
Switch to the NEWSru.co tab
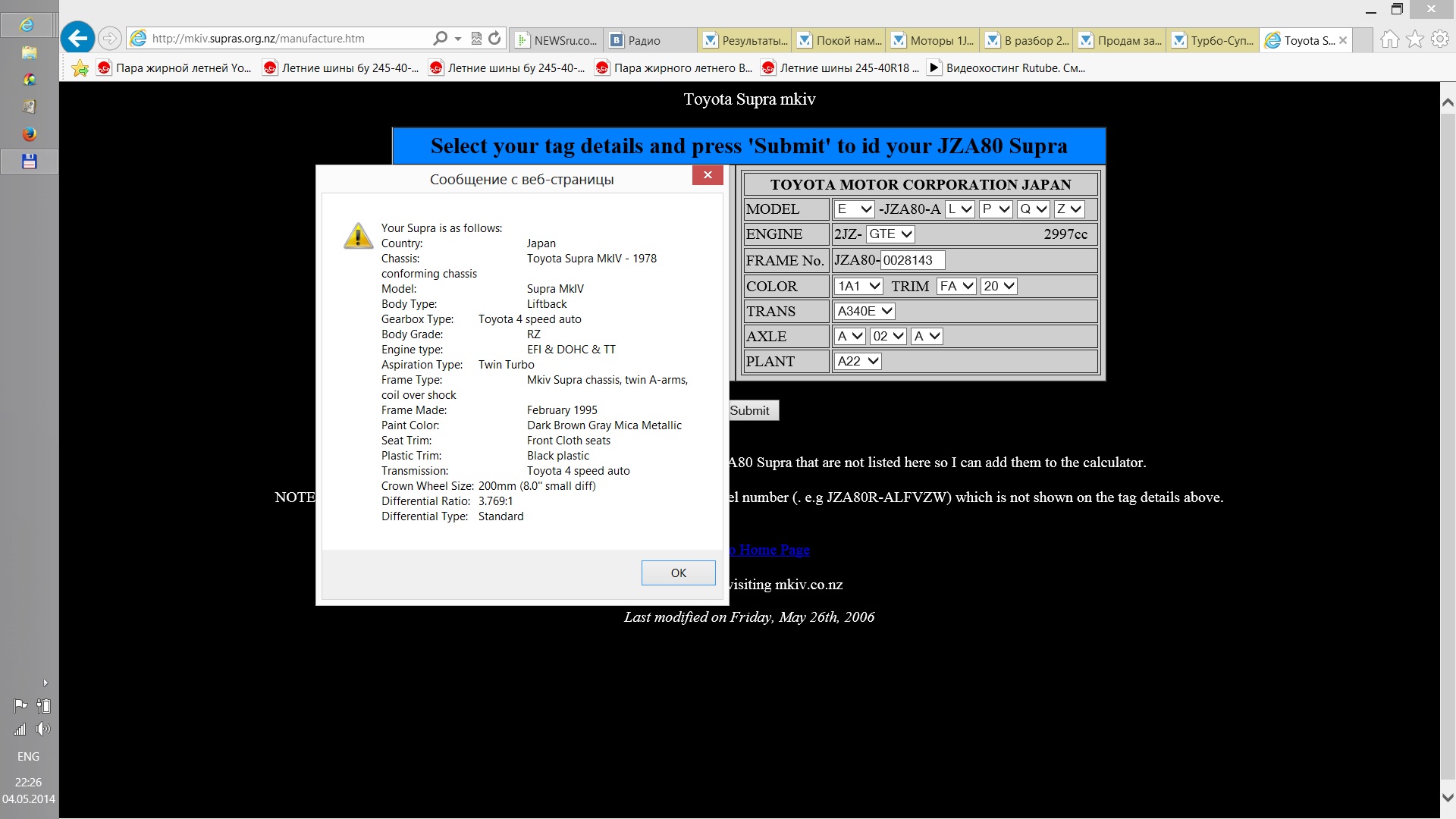[557, 40]
